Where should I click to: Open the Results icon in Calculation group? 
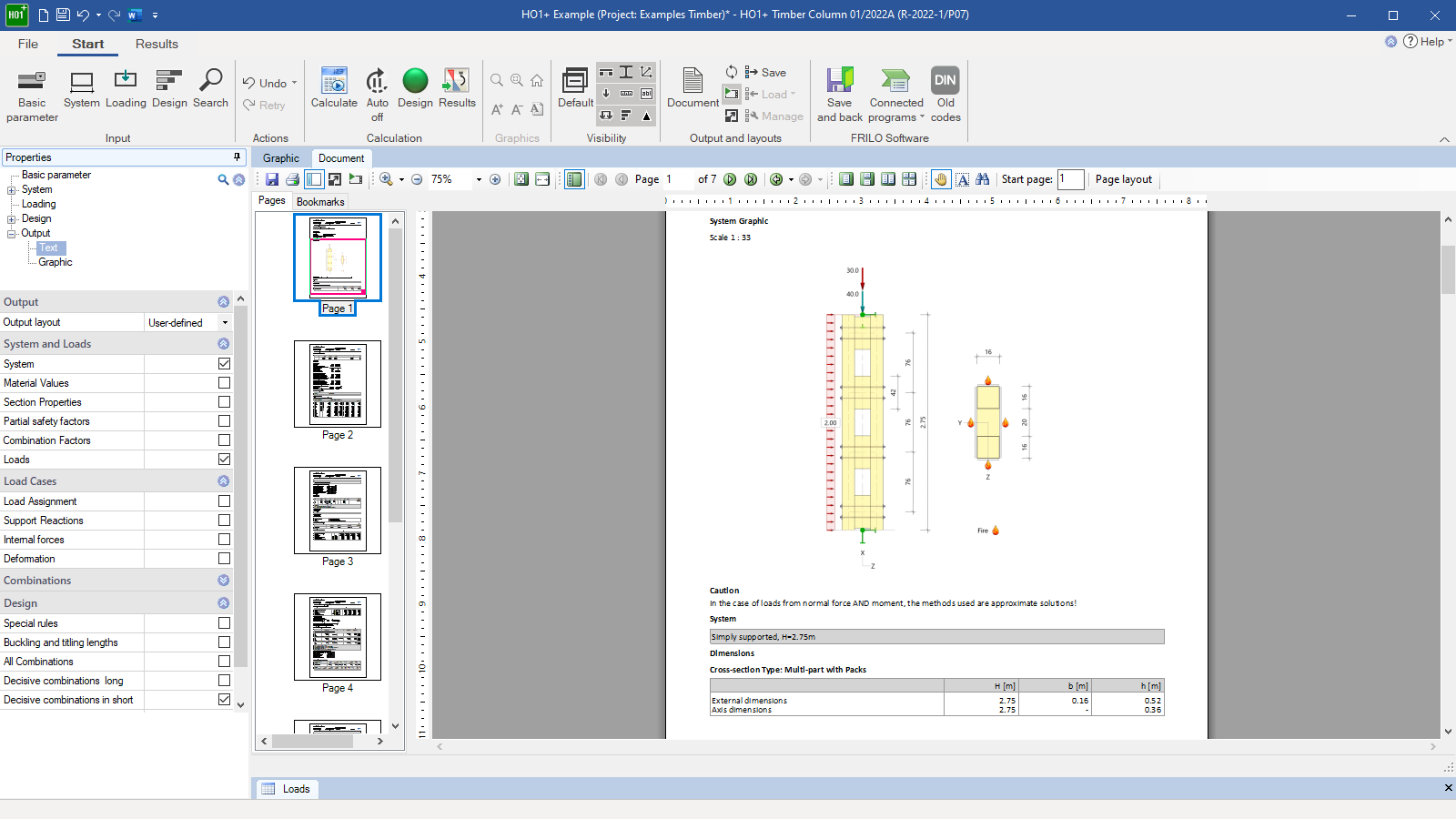457,89
